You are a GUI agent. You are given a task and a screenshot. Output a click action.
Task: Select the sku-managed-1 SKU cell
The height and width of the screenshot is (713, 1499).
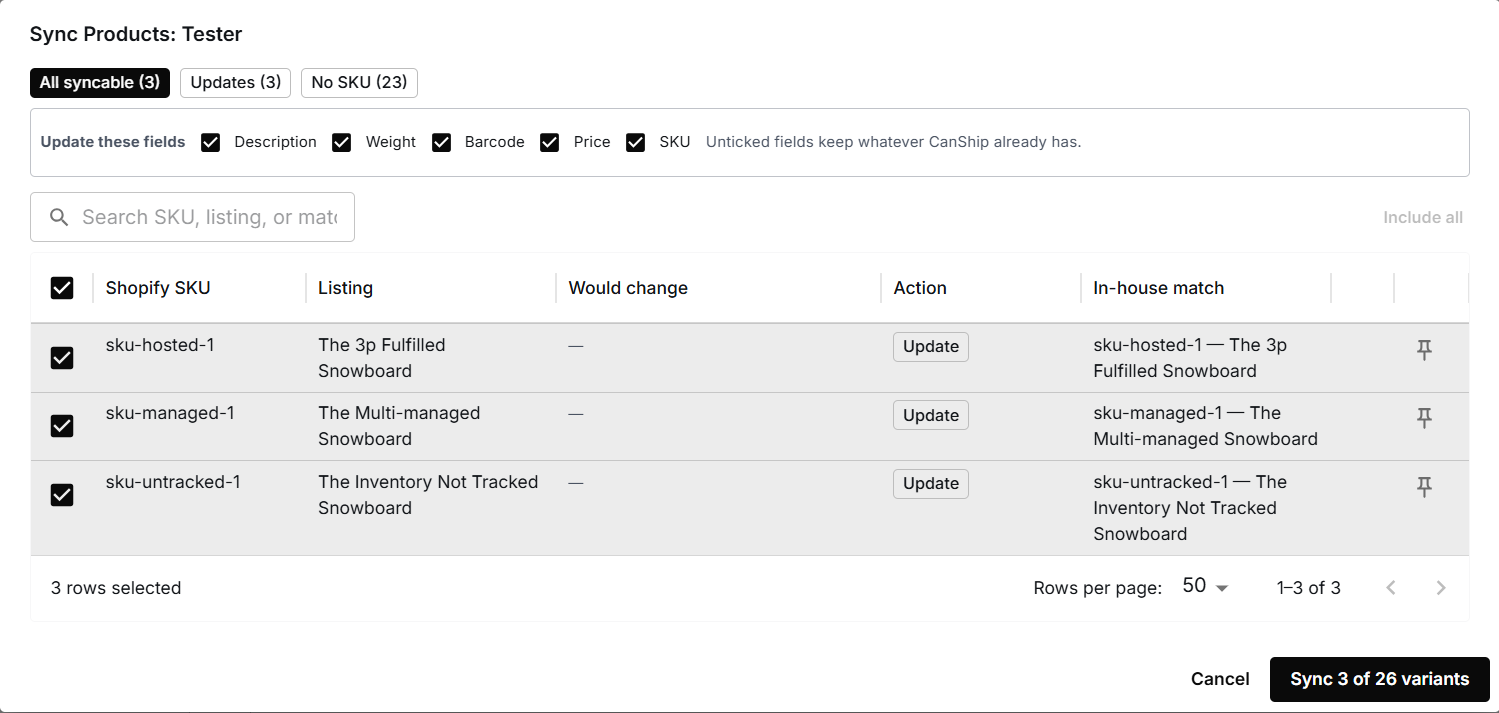(x=170, y=413)
